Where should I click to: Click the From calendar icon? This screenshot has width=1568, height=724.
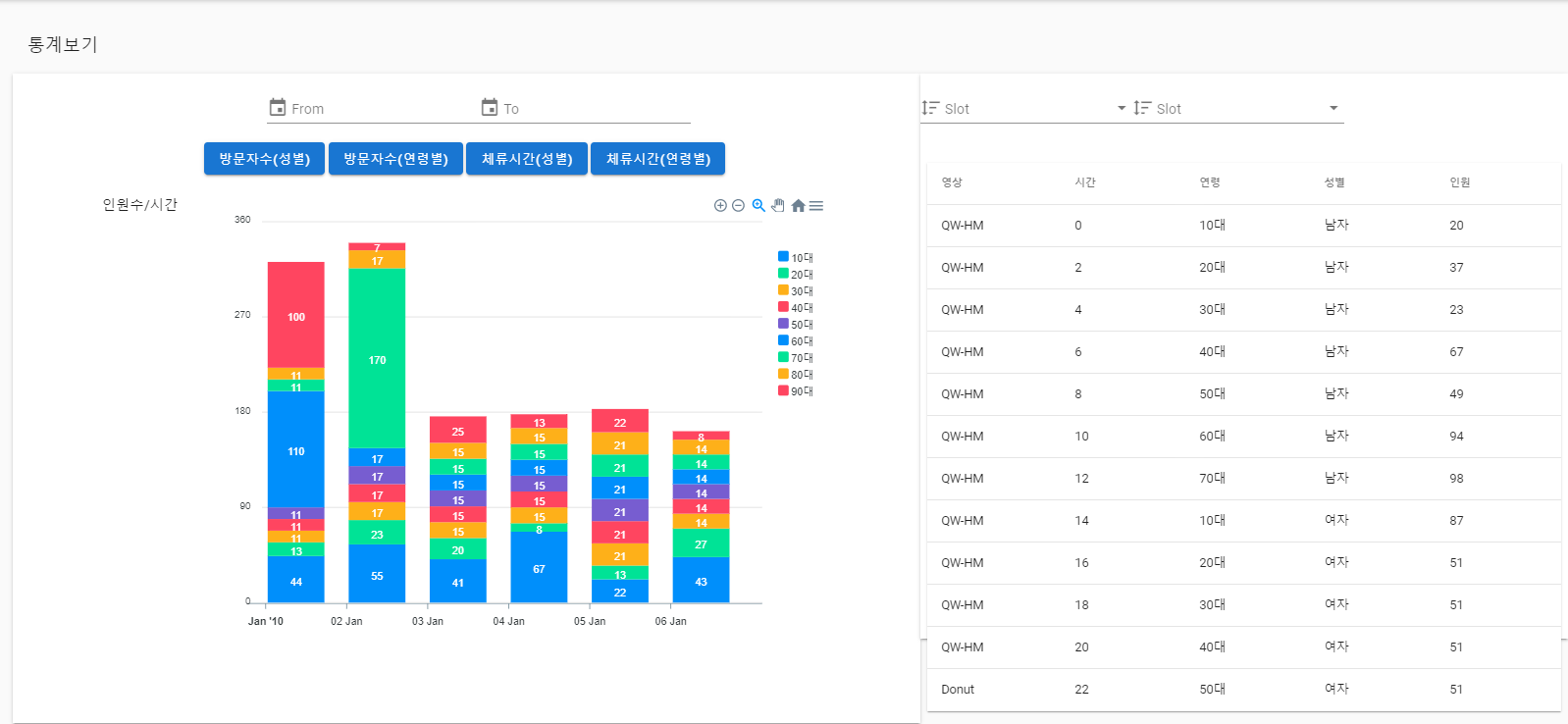278,107
